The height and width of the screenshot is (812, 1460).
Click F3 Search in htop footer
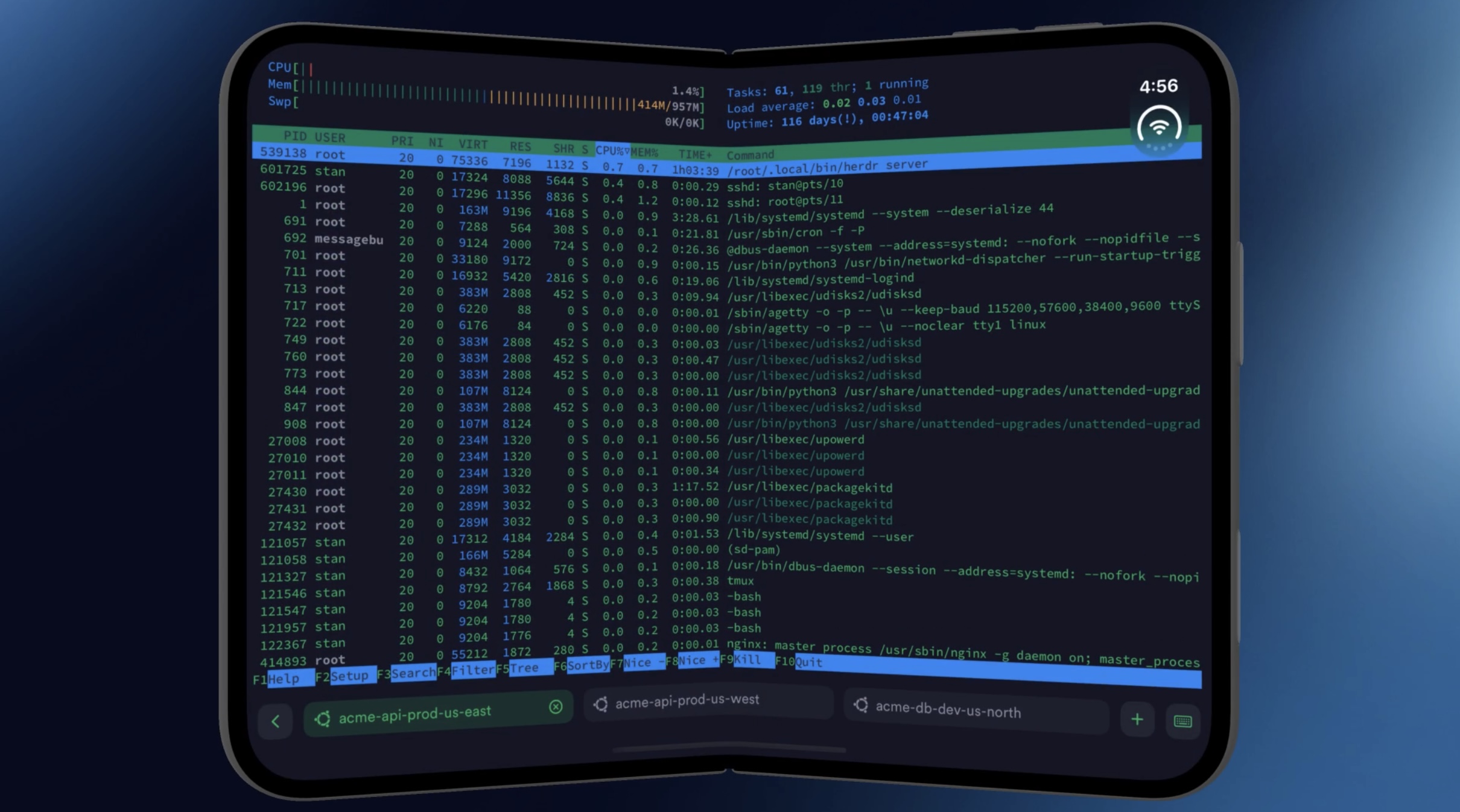[x=407, y=673]
